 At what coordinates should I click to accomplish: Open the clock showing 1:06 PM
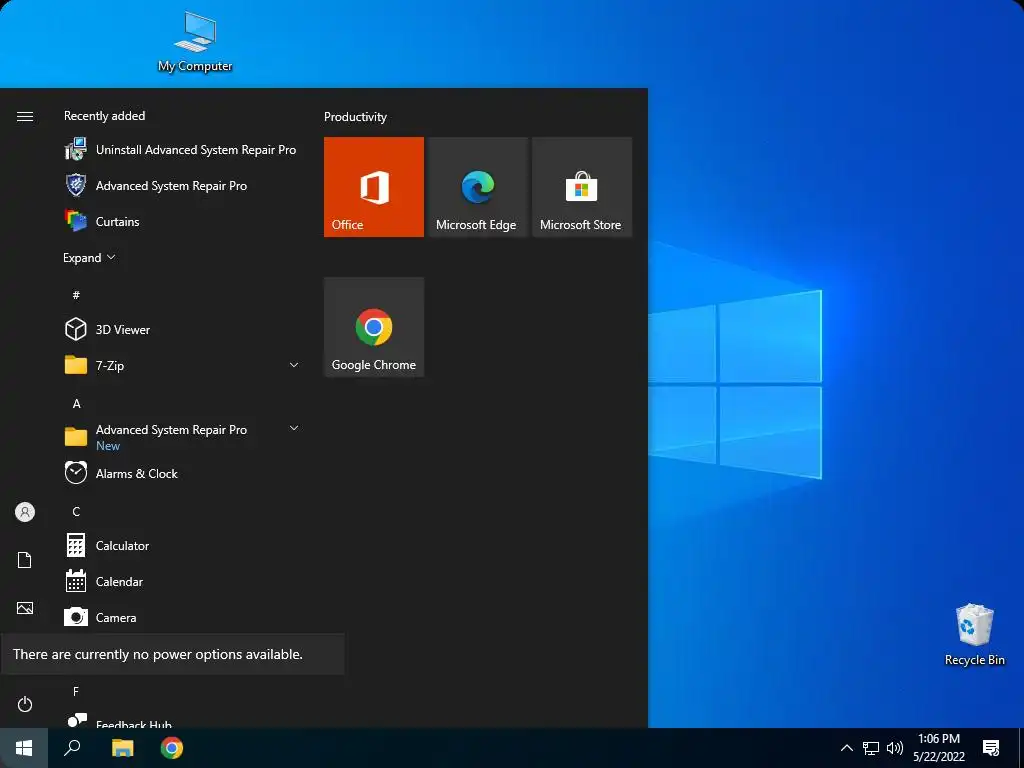pyautogui.click(x=938, y=748)
